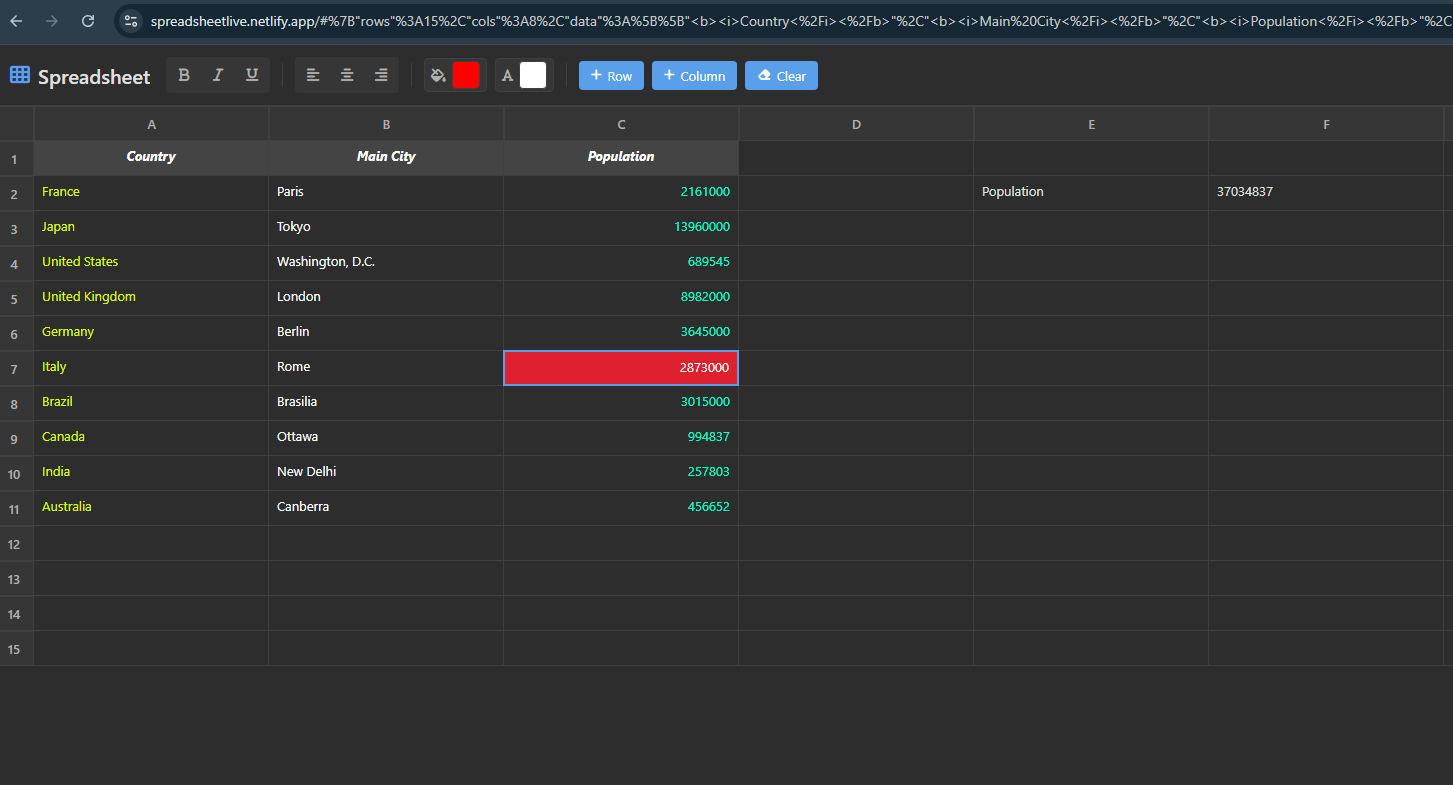Apply underline formatting
This screenshot has height=785, width=1453.
251,74
